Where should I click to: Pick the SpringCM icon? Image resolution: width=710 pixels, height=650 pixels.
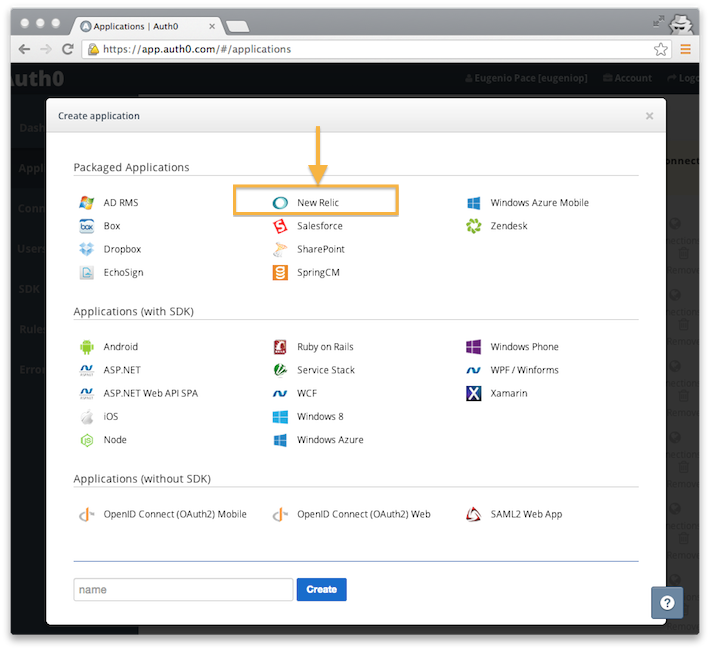(280, 272)
